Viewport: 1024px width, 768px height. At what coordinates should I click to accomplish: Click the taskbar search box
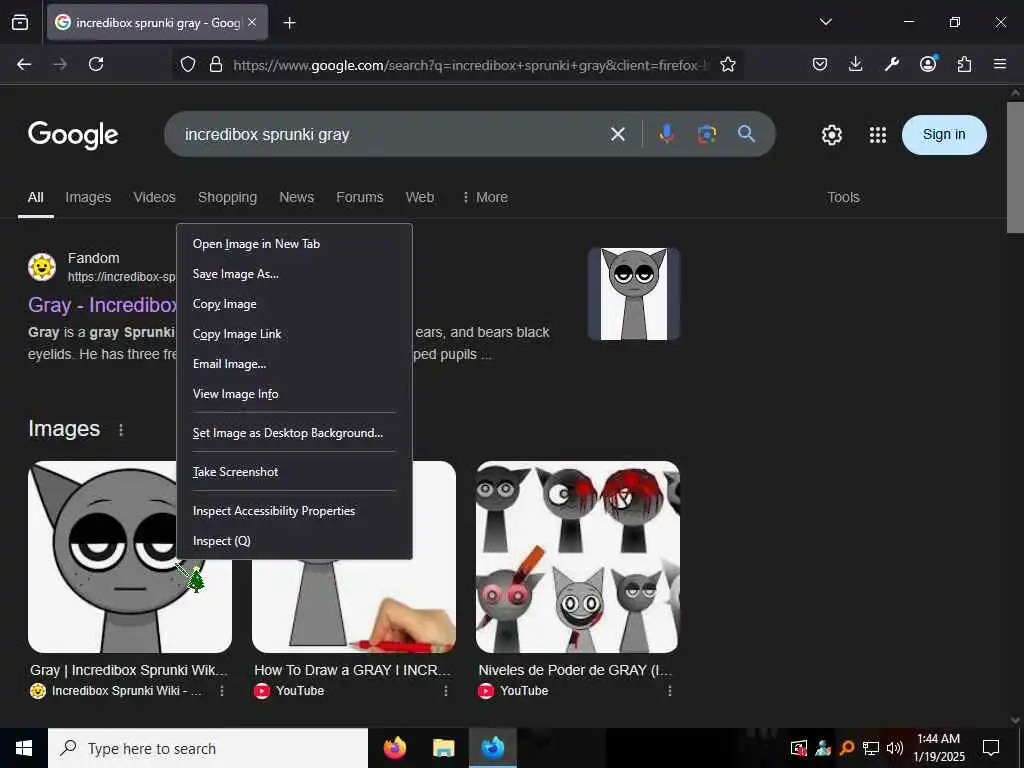[x=208, y=748]
